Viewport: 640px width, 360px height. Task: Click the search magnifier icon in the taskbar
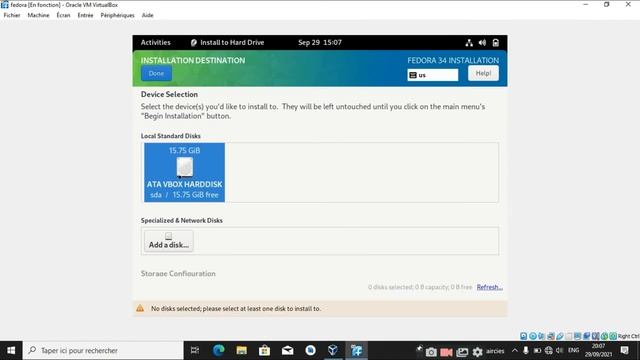point(32,350)
